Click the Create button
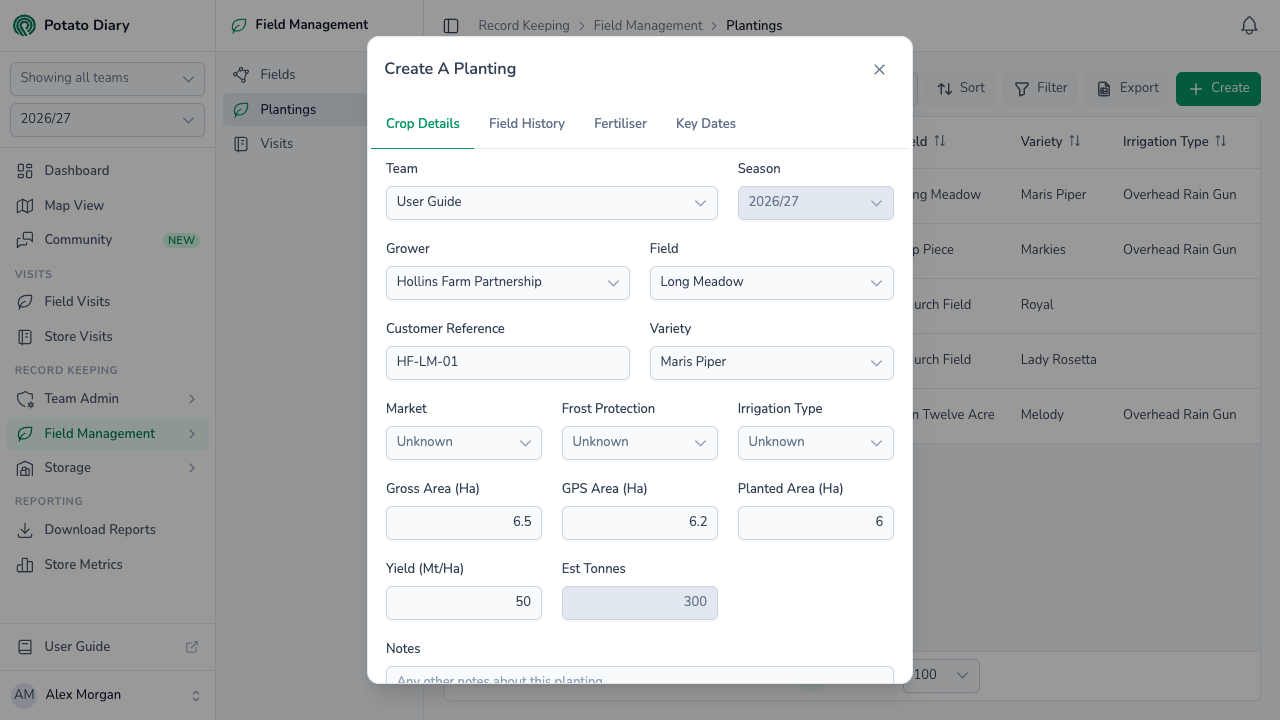This screenshot has height=720, width=1280. [1218, 88]
